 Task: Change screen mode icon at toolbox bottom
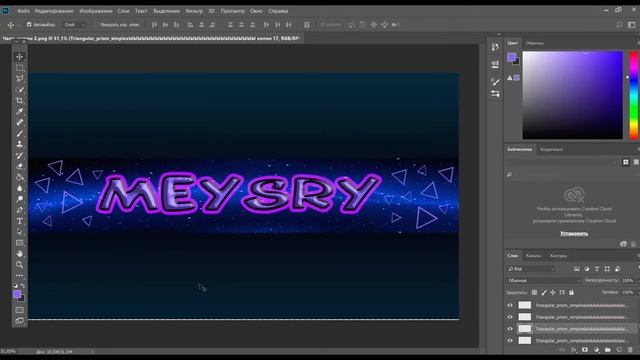19,321
